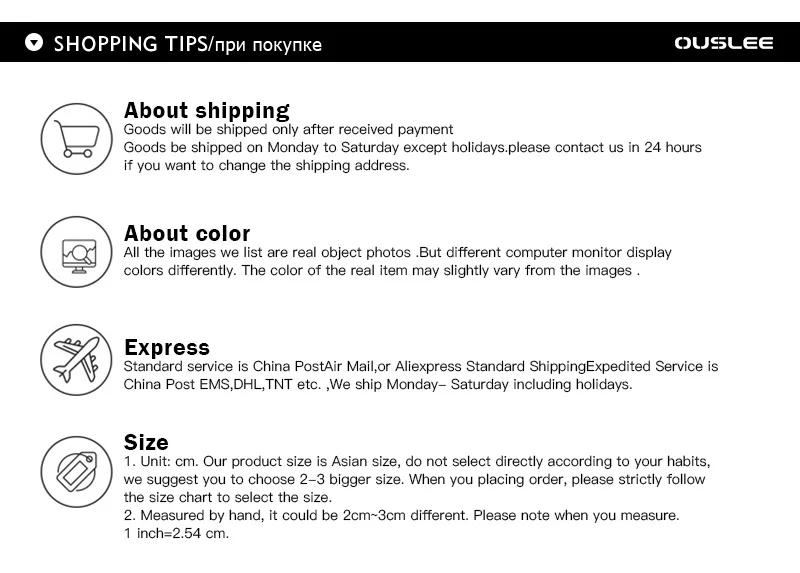Click the Express heading
Image resolution: width=800 pixels, height=573 pixels.
[167, 347]
